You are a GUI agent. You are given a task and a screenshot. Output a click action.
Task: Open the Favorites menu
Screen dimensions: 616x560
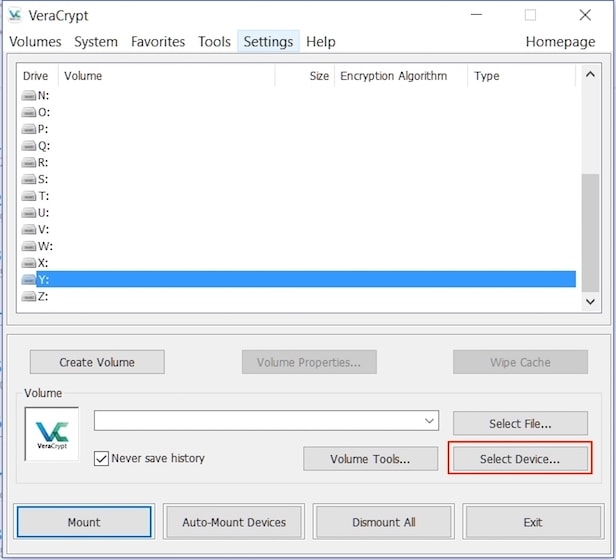158,42
